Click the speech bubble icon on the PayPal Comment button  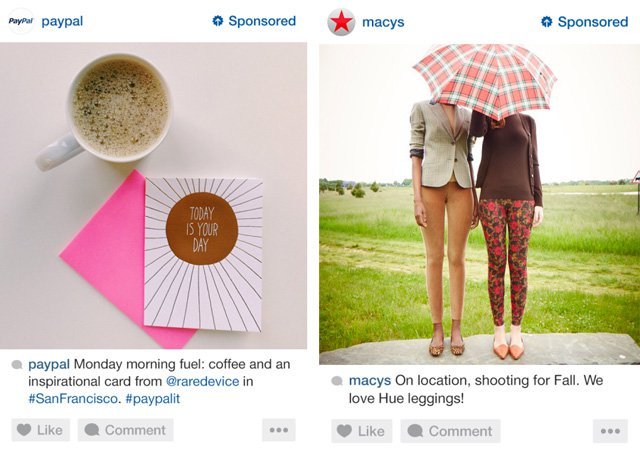(92, 430)
